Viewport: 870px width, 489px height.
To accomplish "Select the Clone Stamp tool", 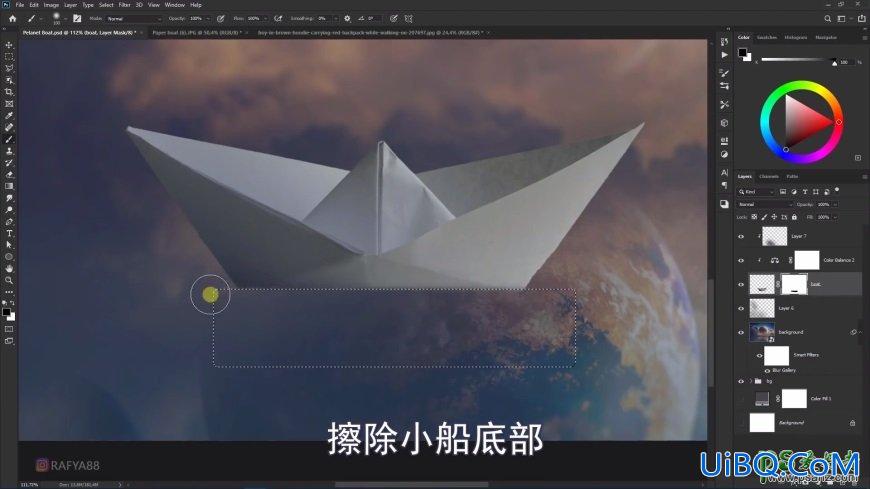I will (x=9, y=151).
